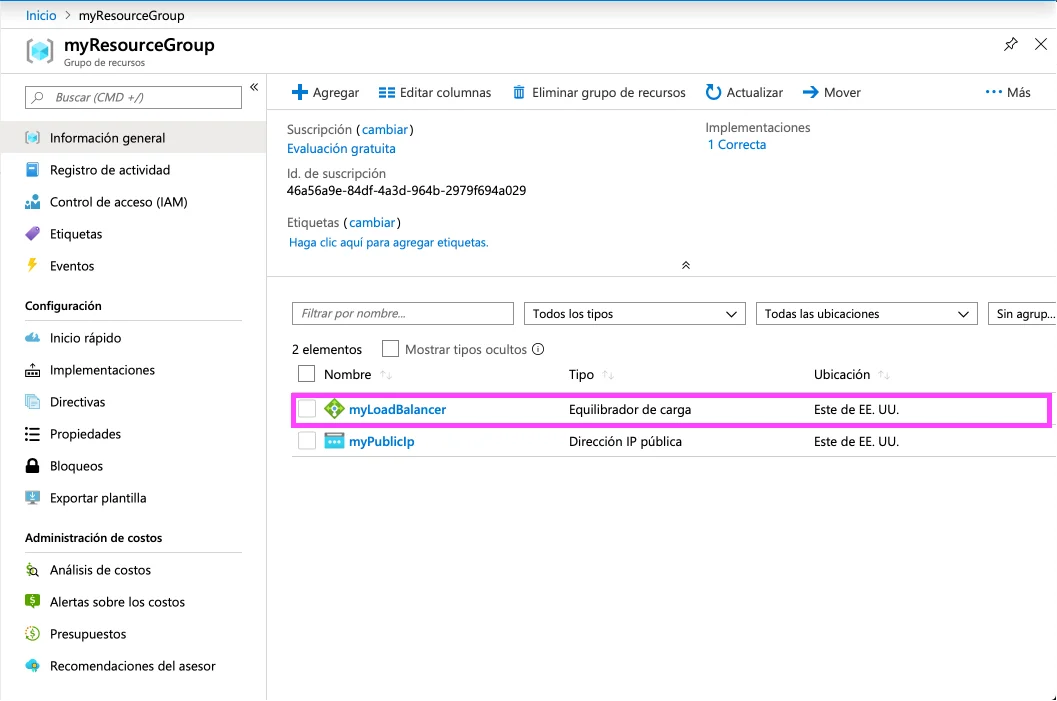Open the Todas las ubicaciones dropdown
The height and width of the screenshot is (701, 1057).
coord(866,313)
